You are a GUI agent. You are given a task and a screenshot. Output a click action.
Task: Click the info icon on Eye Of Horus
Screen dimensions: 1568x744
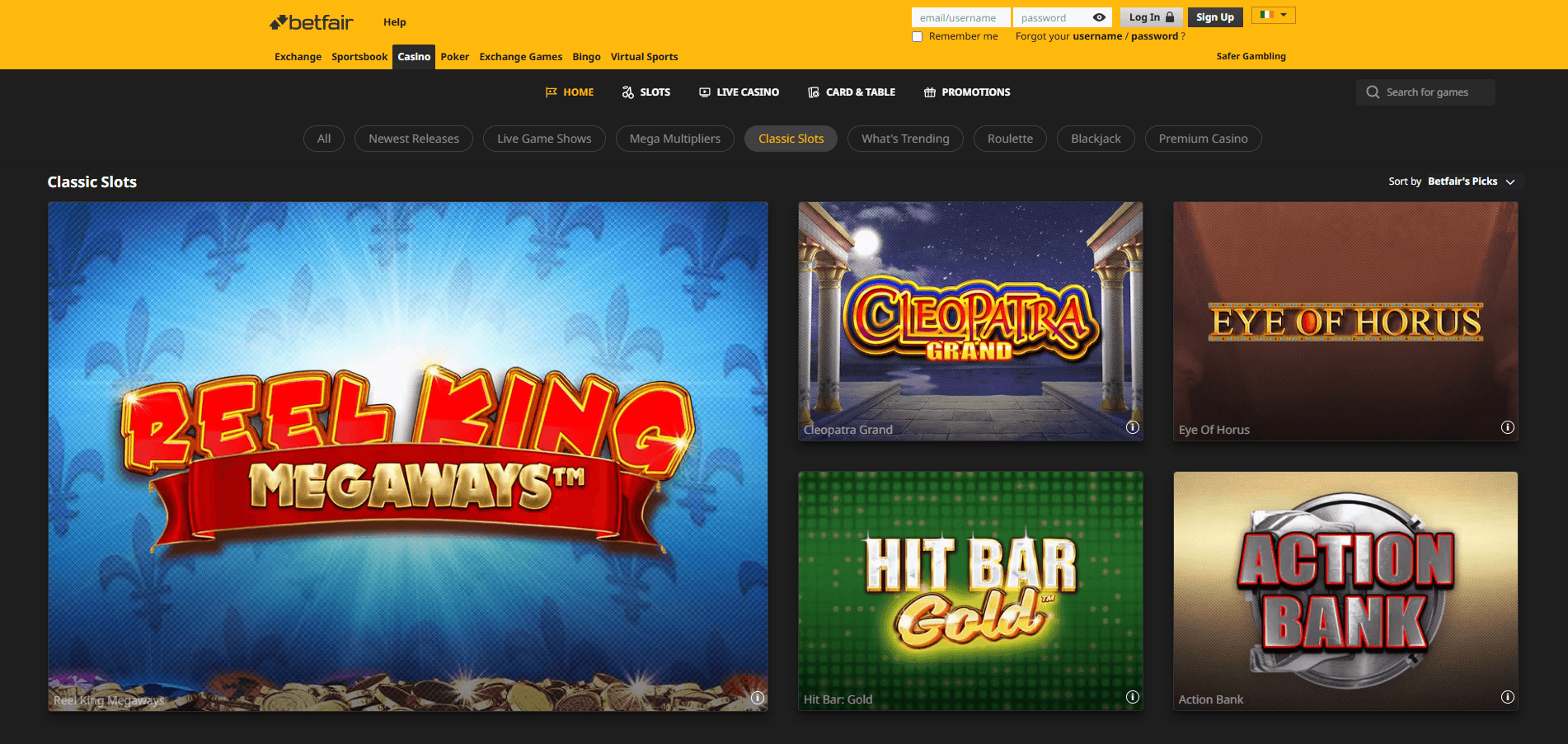1508,427
